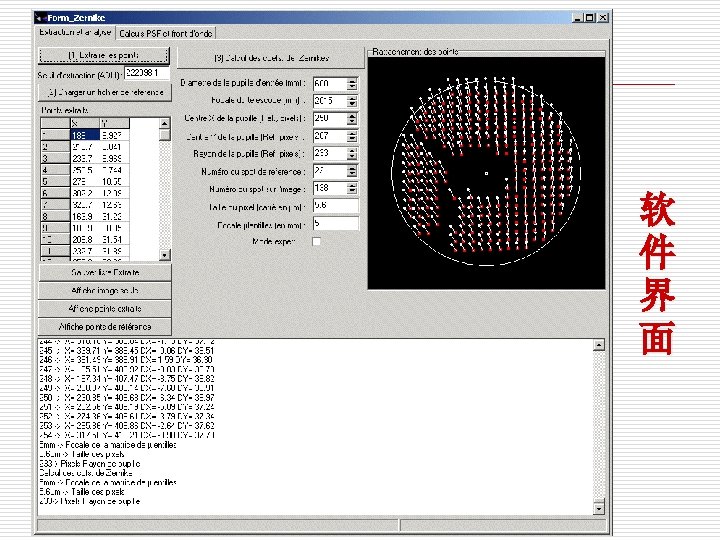Focus the Taille du pixel field
The height and width of the screenshot is (540, 720).
pos(336,206)
